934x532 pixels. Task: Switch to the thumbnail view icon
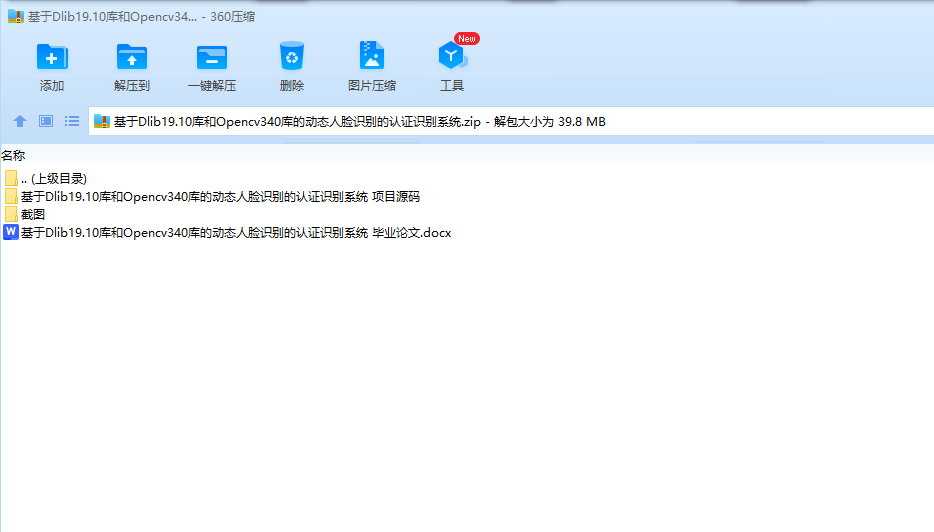pyautogui.click(x=46, y=122)
